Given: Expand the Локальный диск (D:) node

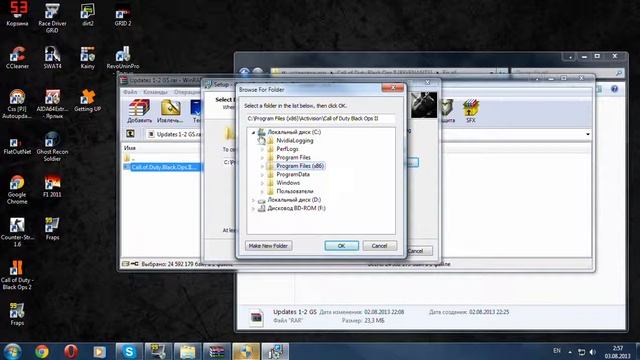Looking at the screenshot, I should coord(253,200).
